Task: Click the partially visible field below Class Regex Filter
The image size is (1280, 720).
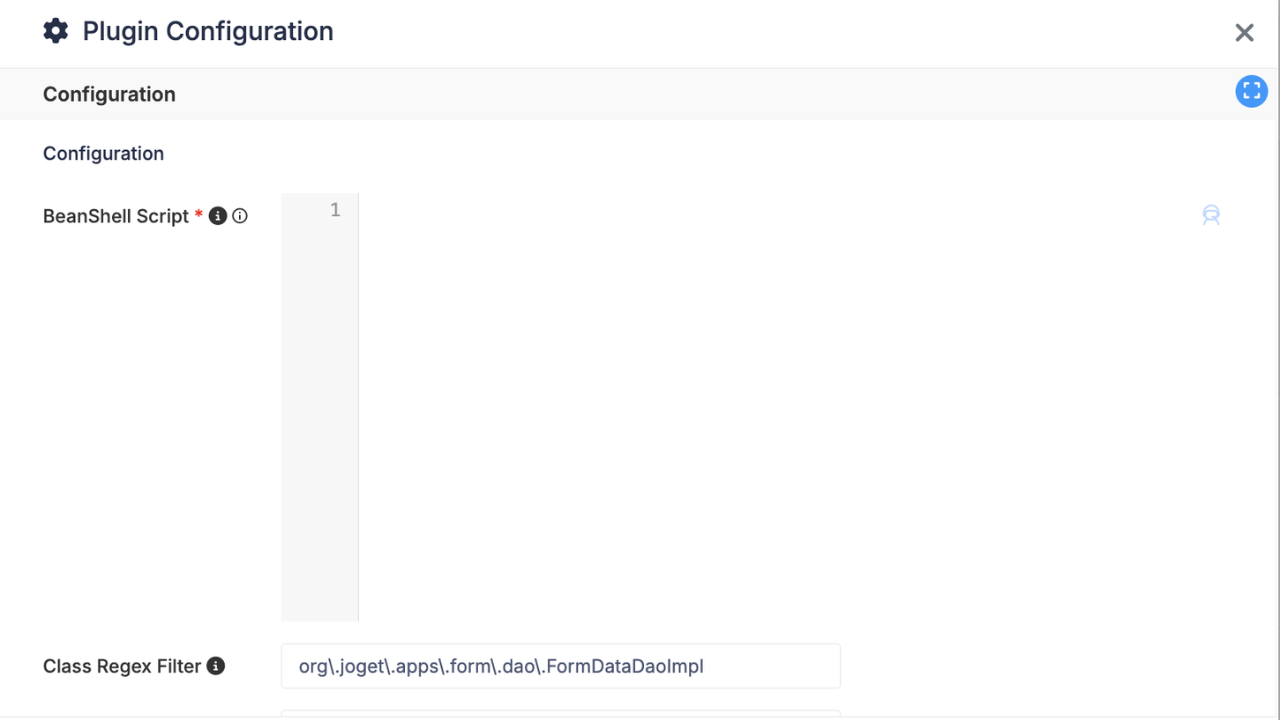Action: coord(561,714)
